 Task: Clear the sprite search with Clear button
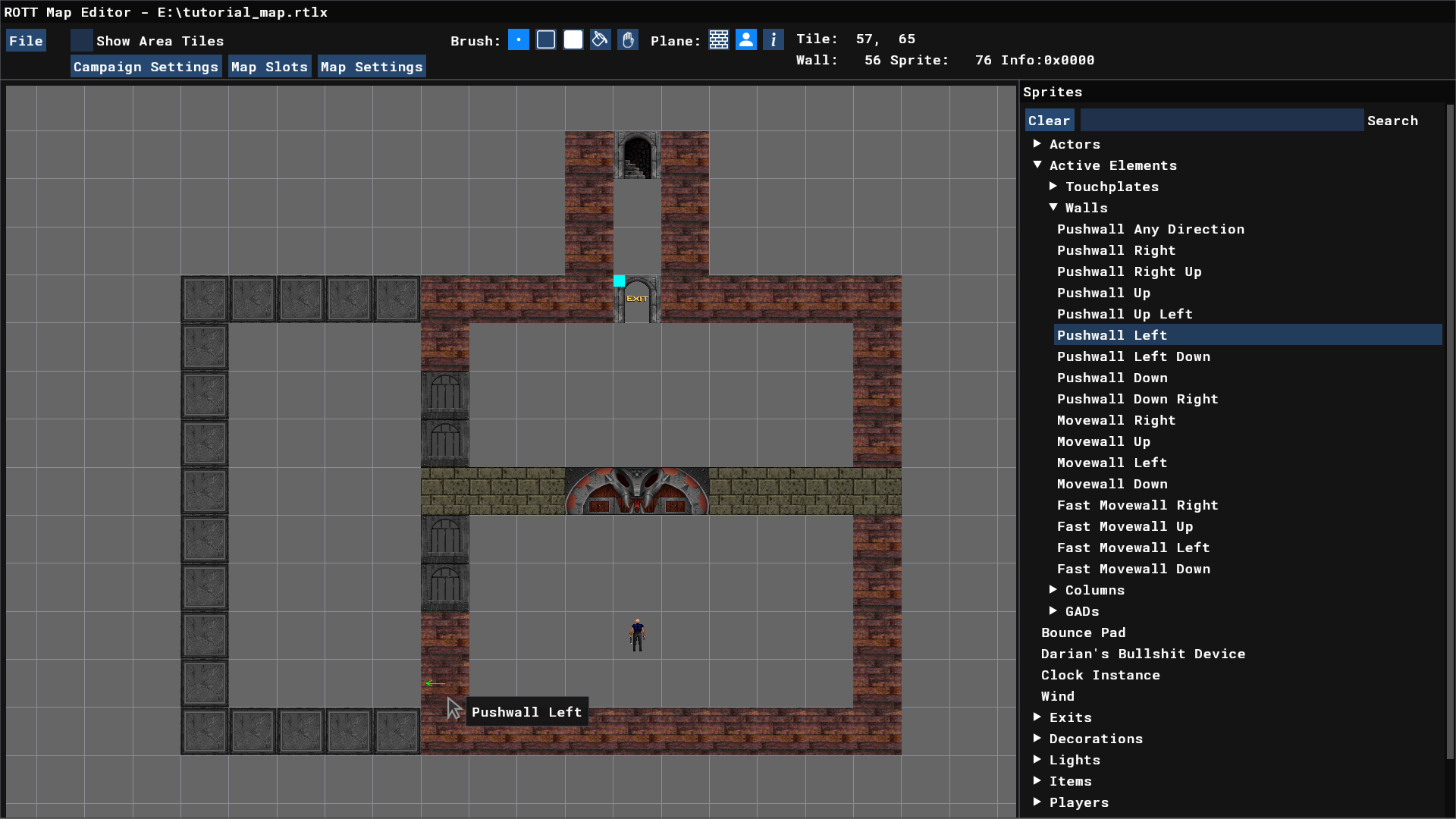1049,121
